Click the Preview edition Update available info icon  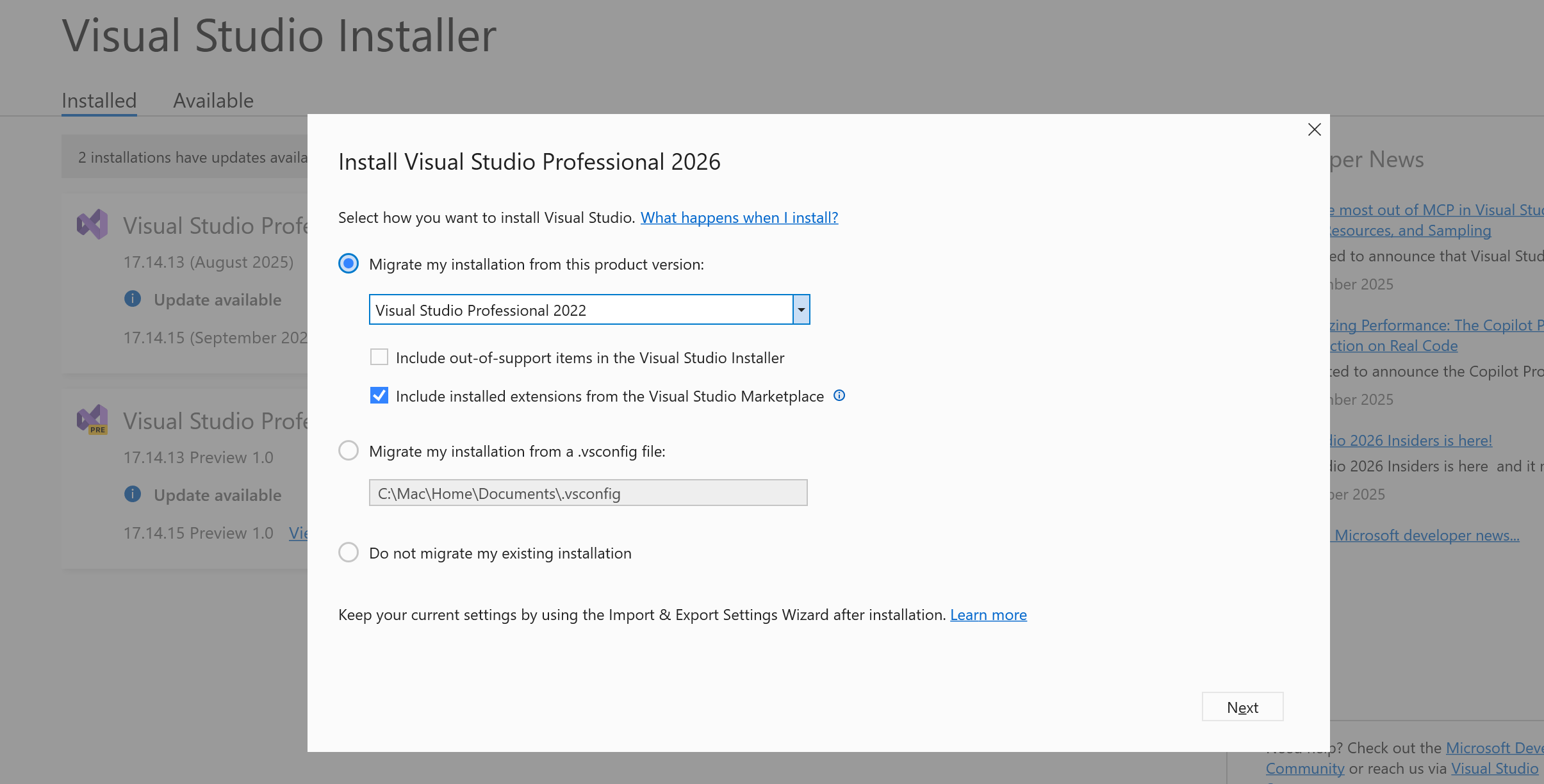[x=133, y=494]
